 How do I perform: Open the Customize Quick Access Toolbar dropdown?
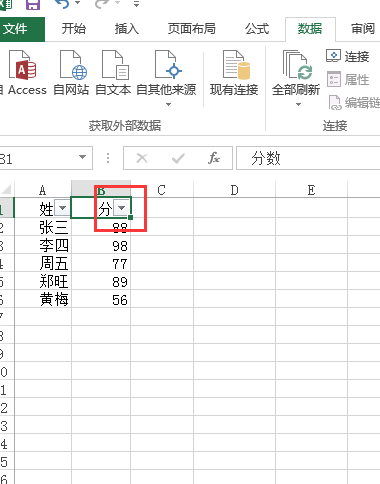coord(136,4)
